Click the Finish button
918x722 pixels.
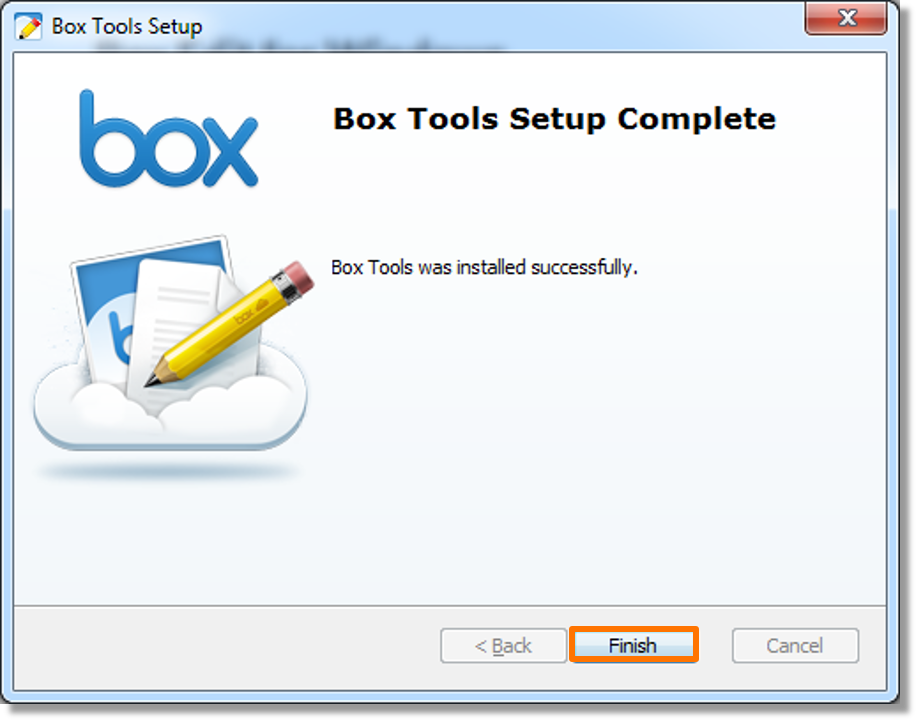[x=633, y=645]
